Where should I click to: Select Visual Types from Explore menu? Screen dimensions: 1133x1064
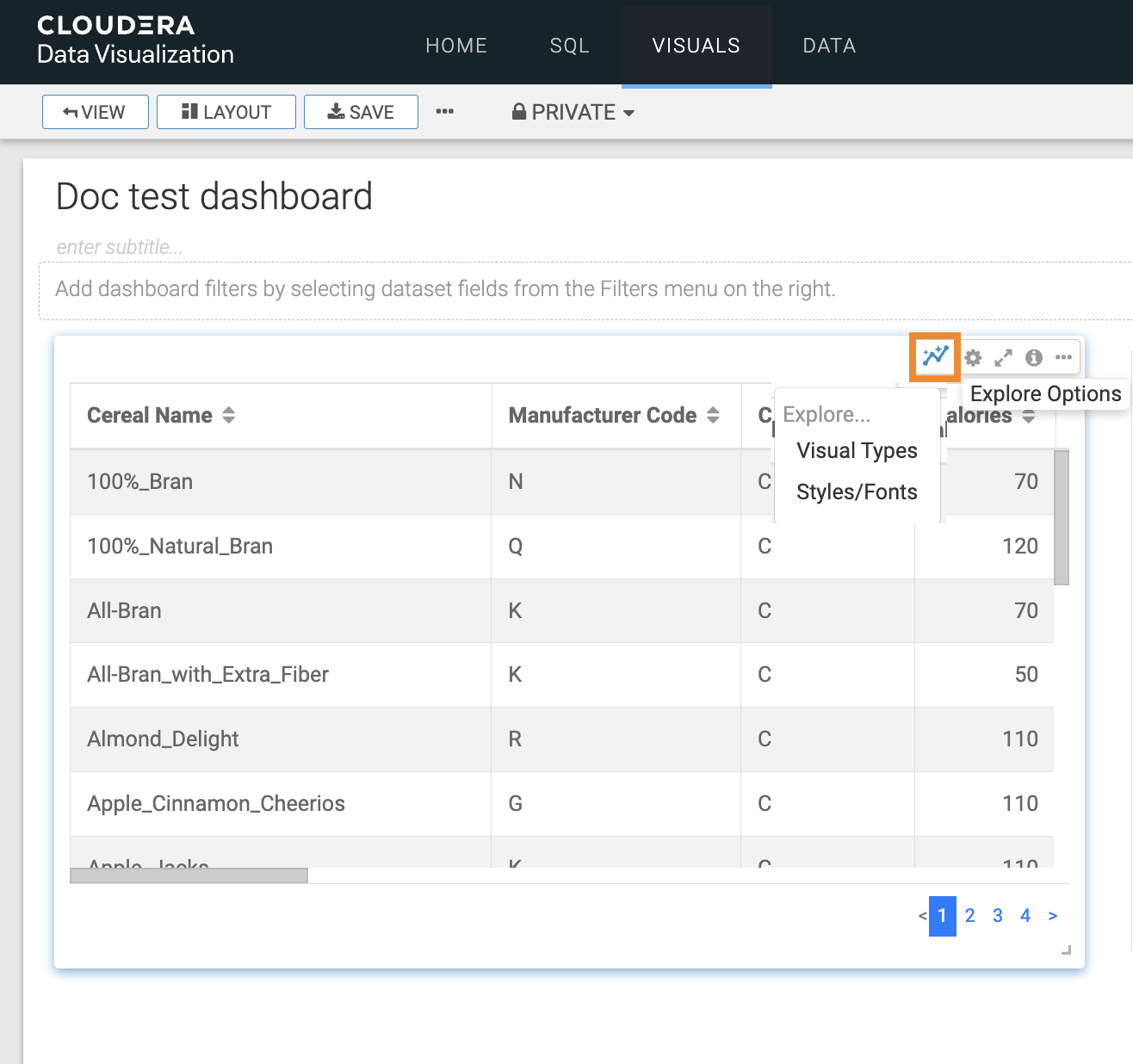coord(857,451)
